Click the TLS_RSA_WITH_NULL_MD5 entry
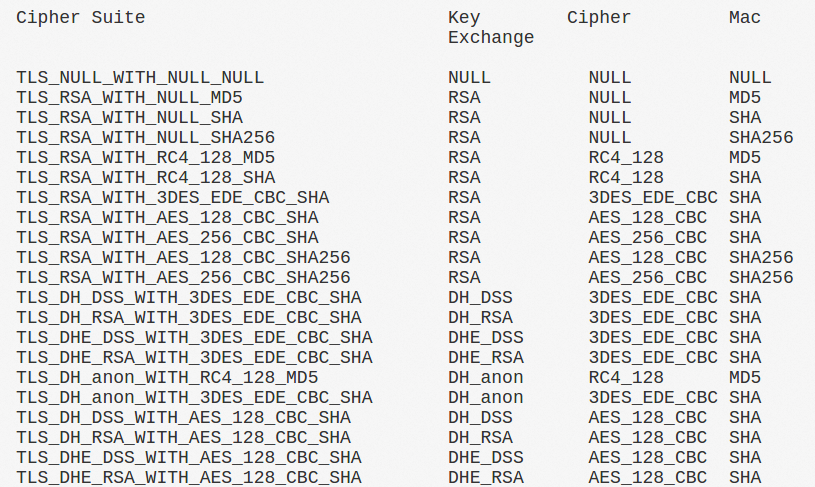The width and height of the screenshot is (815, 487). pyautogui.click(x=129, y=98)
